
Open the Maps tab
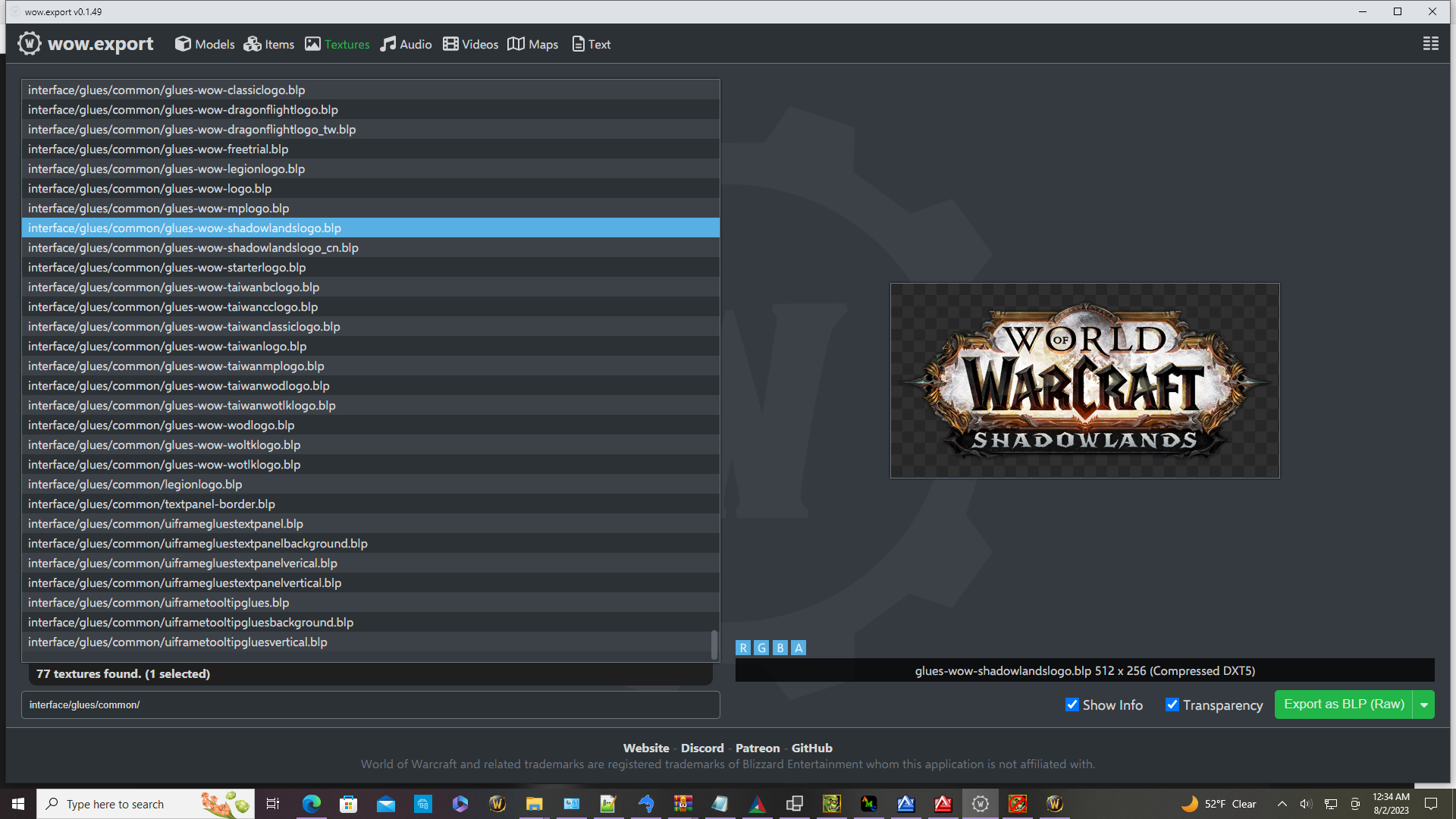533,44
